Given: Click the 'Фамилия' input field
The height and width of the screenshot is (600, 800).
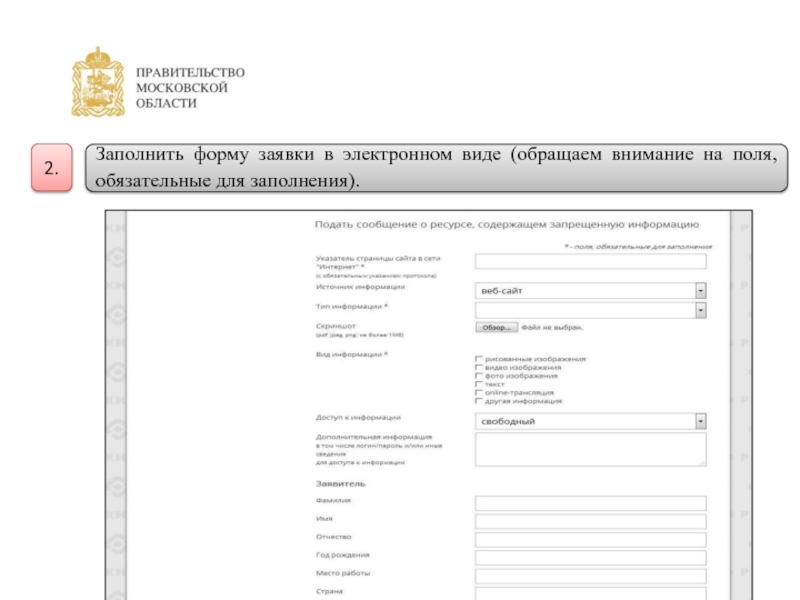Looking at the screenshot, I should pos(590,504).
